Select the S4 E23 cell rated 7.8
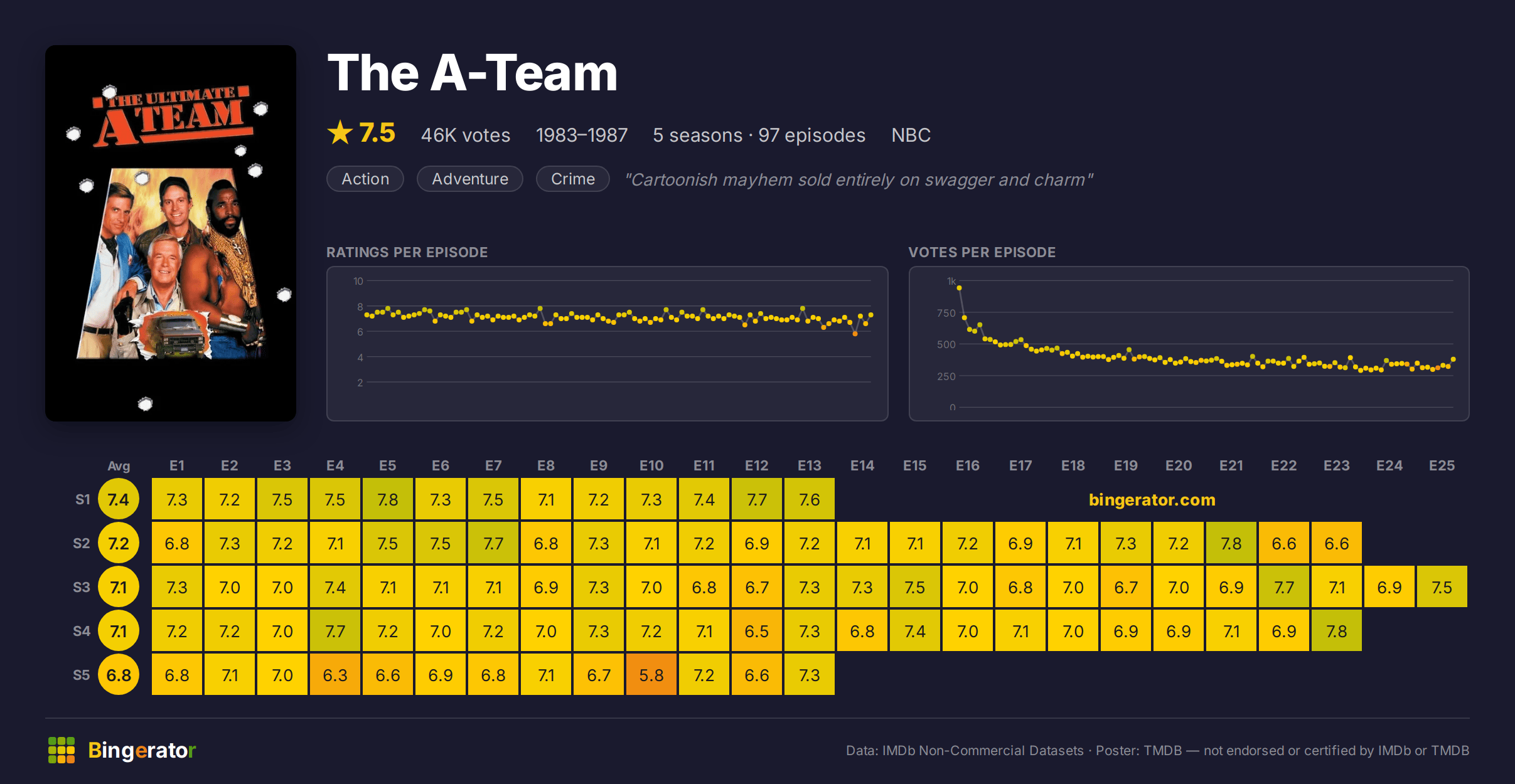Image resolution: width=1515 pixels, height=784 pixels. [1337, 631]
